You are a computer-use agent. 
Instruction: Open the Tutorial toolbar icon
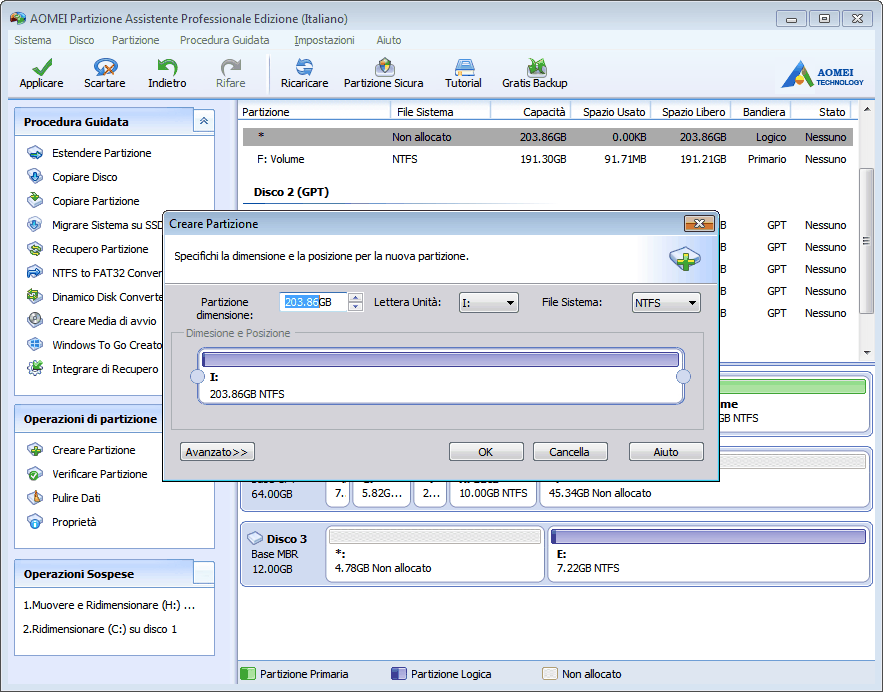click(463, 67)
